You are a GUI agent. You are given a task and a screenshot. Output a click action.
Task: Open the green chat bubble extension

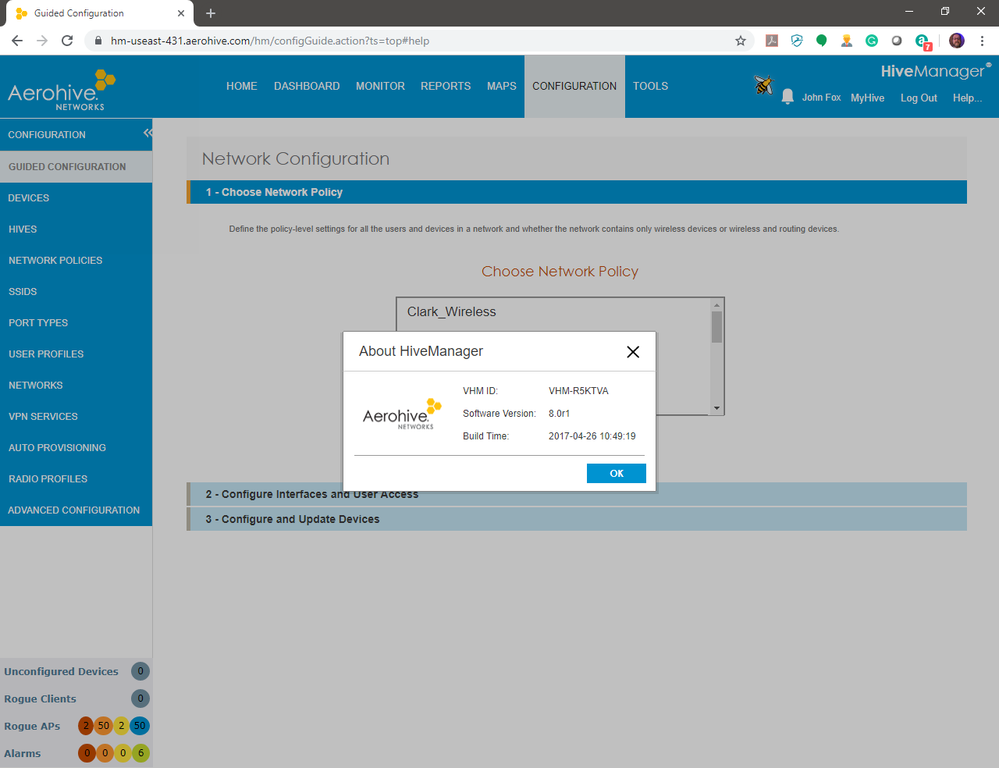click(x=821, y=41)
